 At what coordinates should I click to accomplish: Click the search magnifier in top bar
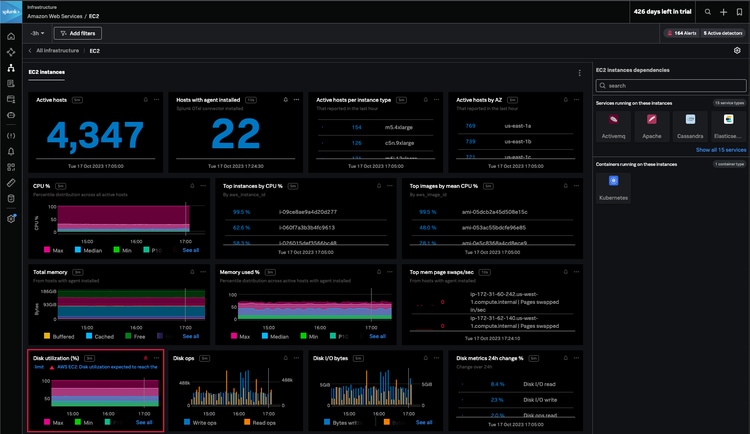[708, 12]
